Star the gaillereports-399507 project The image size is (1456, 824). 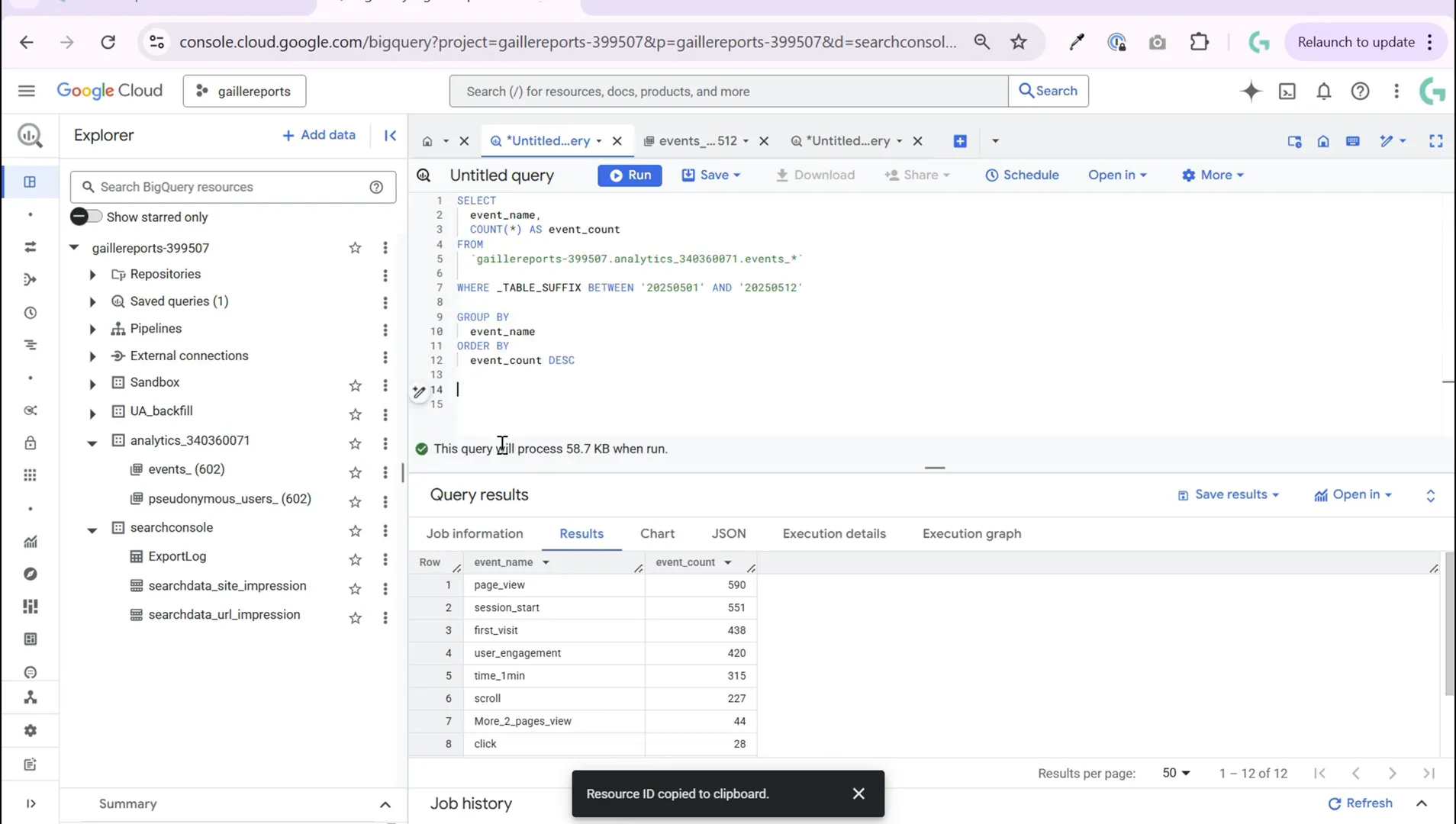[355, 247]
